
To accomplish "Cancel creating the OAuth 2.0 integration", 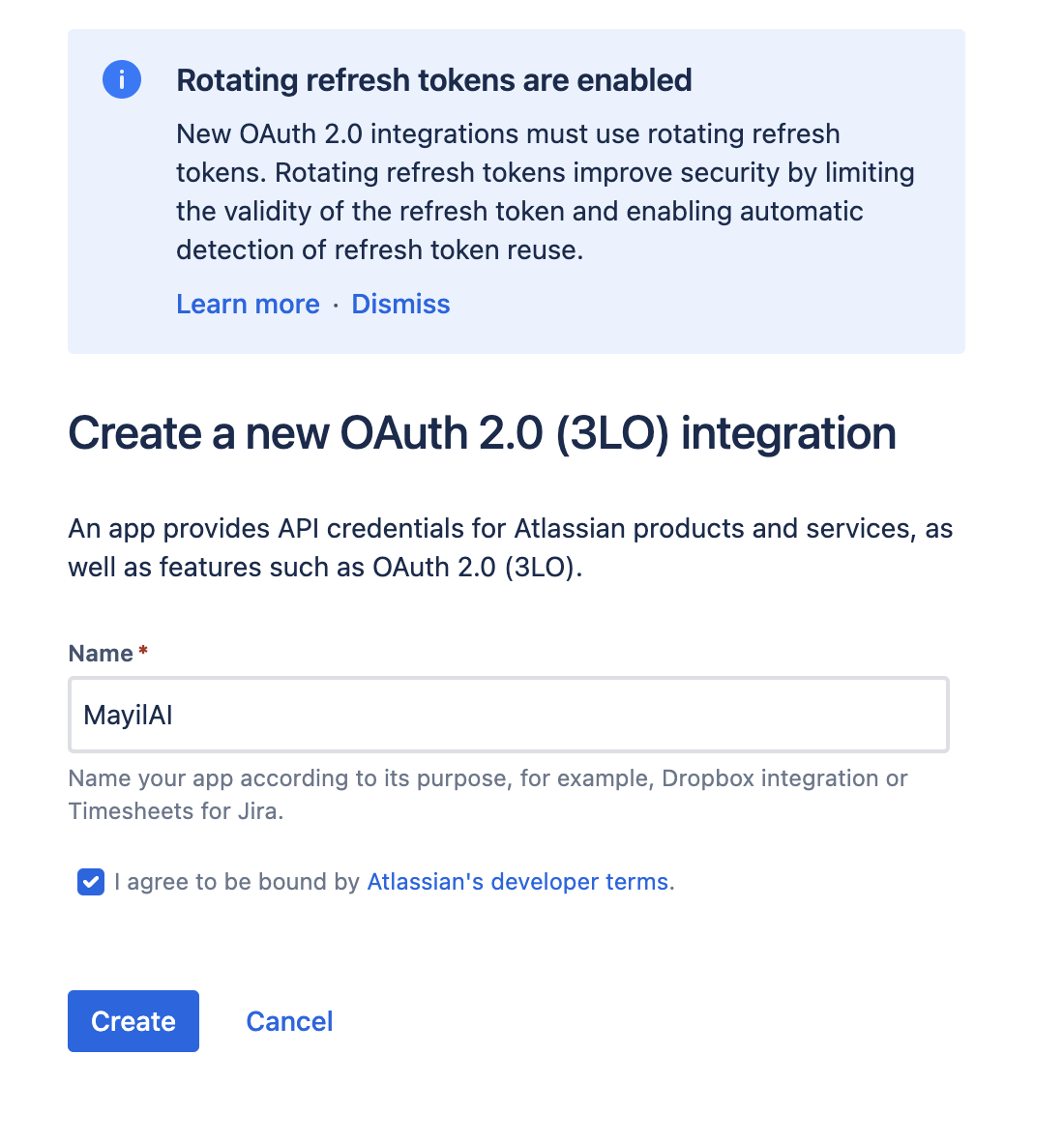I will [289, 1020].
